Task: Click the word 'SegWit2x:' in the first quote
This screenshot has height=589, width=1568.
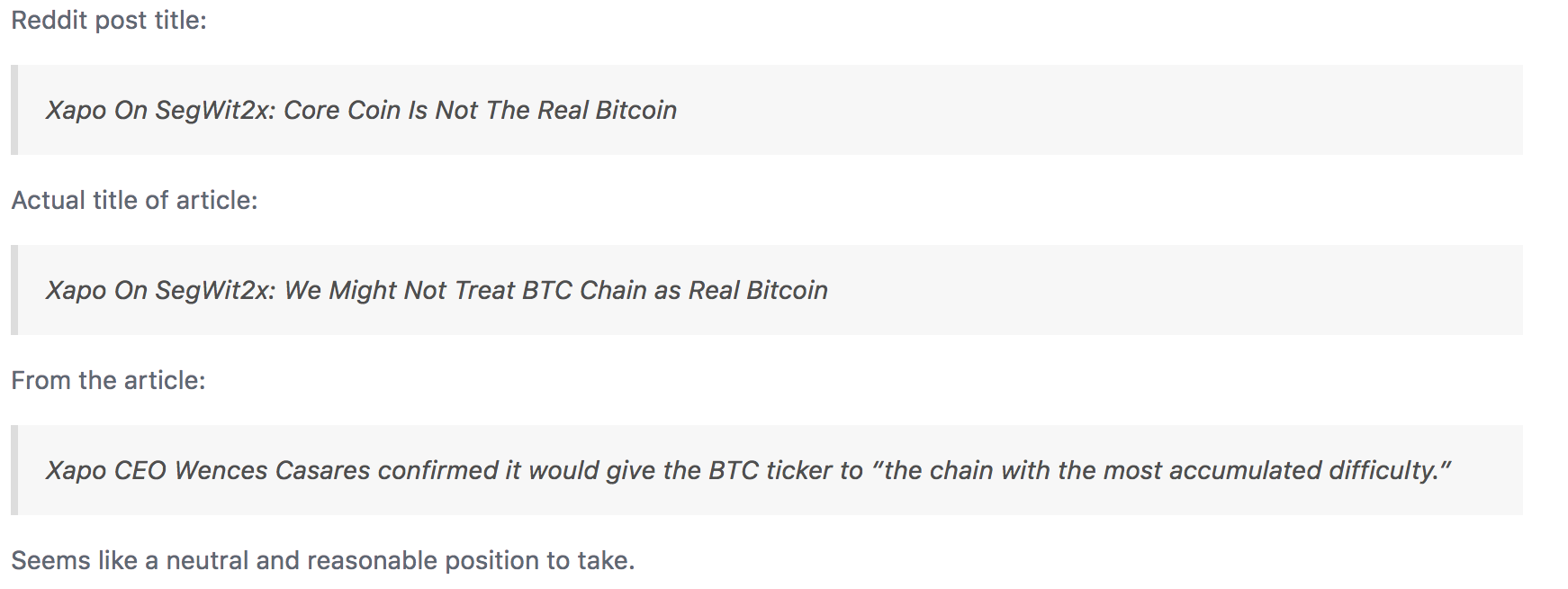Action: click(215, 110)
